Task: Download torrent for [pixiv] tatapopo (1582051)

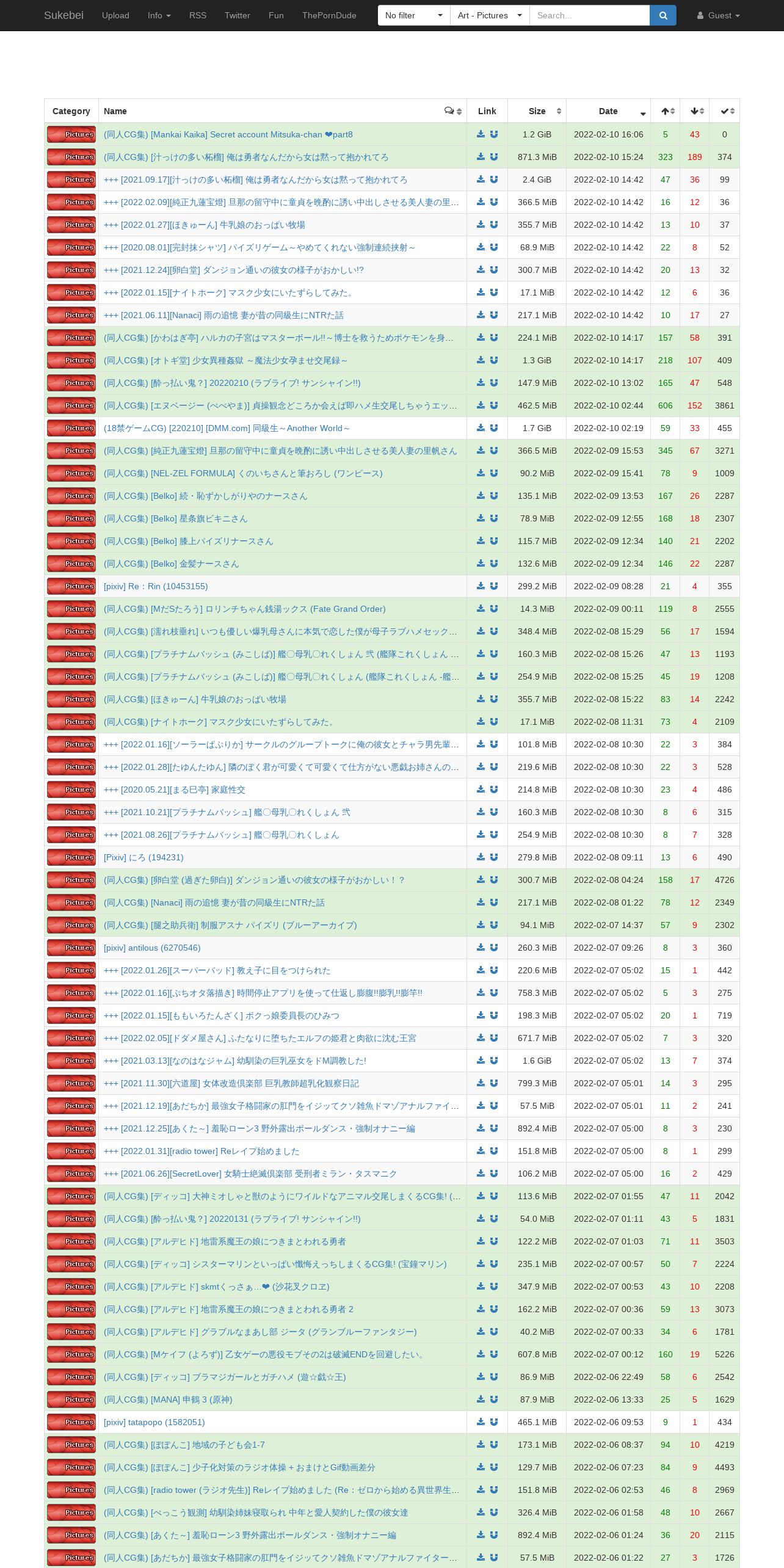Action: pos(481,1422)
